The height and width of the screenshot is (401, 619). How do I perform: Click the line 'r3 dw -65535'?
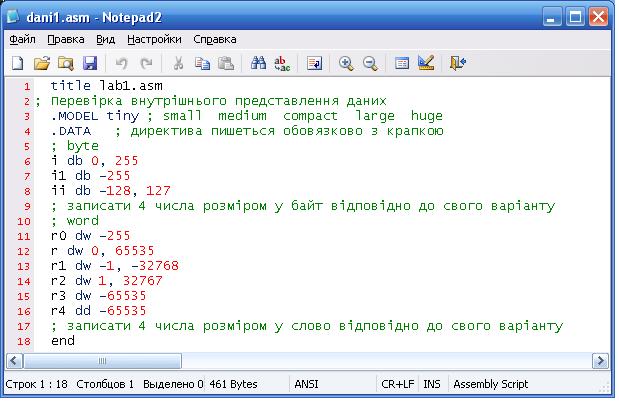point(98,296)
